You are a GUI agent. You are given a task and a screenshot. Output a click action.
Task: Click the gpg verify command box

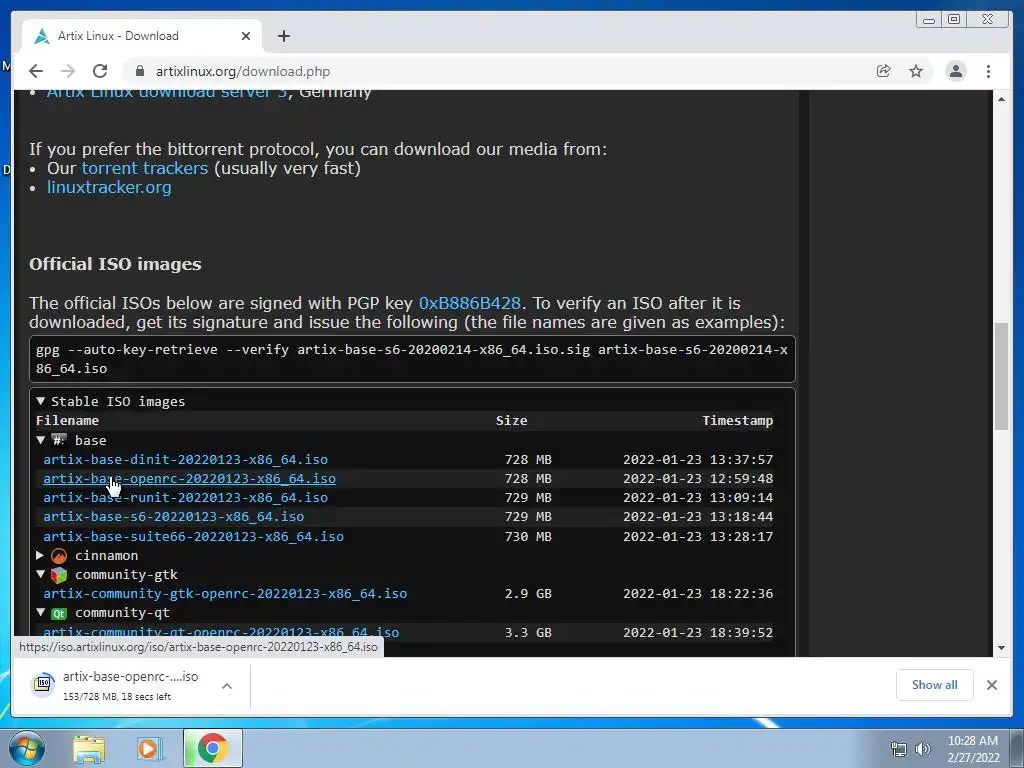pos(412,359)
